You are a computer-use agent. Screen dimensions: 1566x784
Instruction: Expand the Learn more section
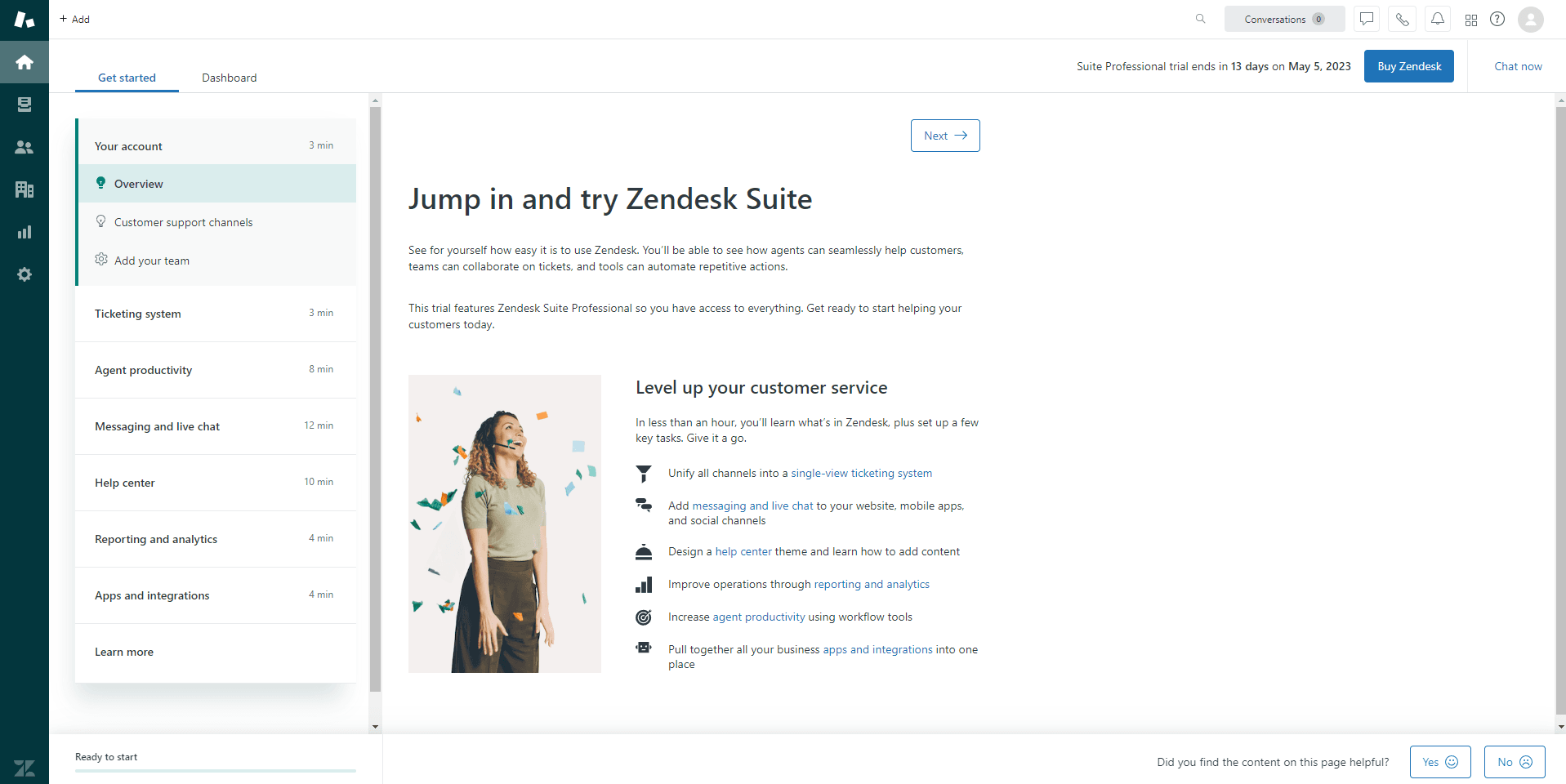[216, 652]
